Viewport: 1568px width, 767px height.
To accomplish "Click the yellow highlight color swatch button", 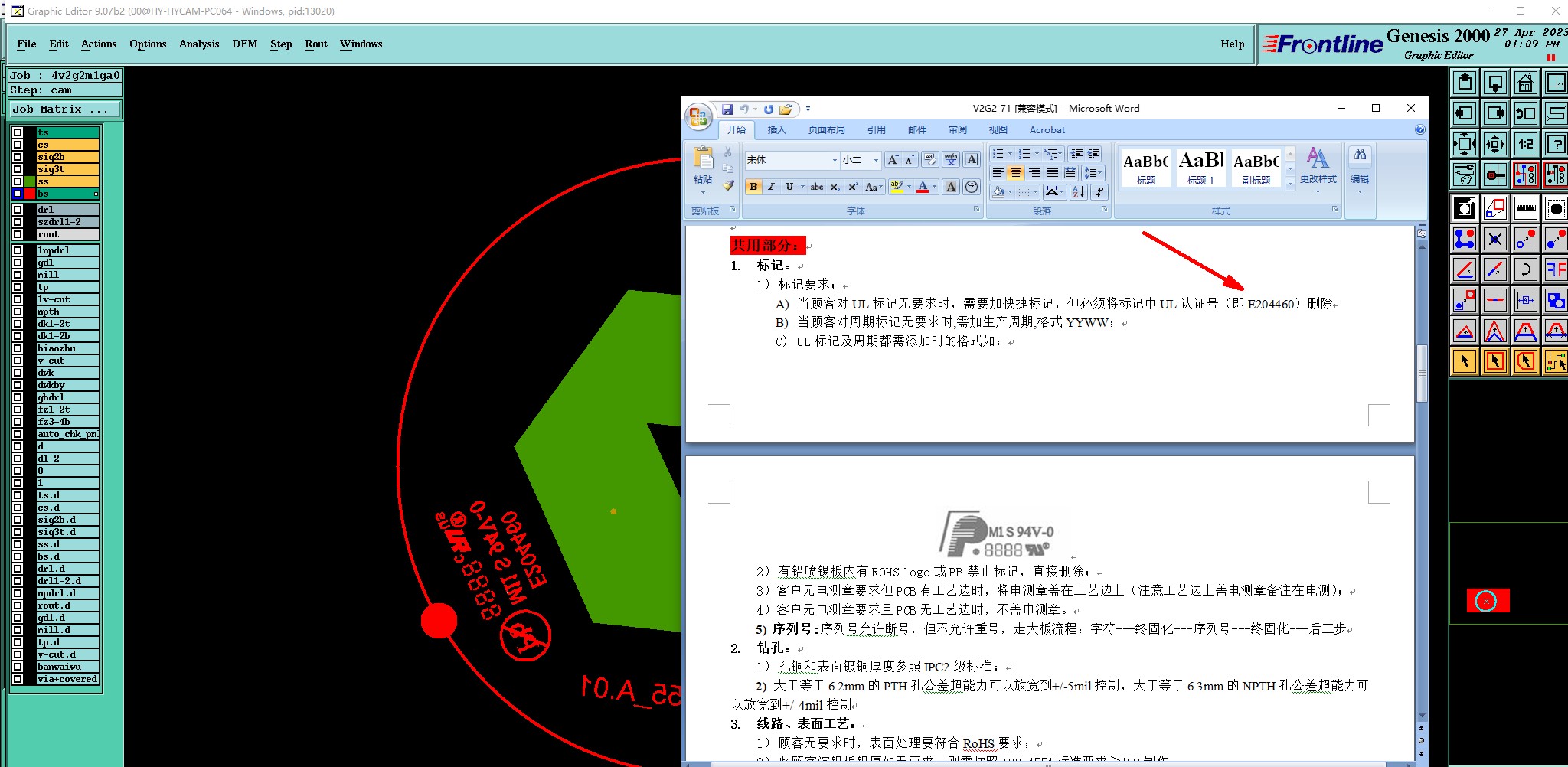I will pyautogui.click(x=897, y=187).
